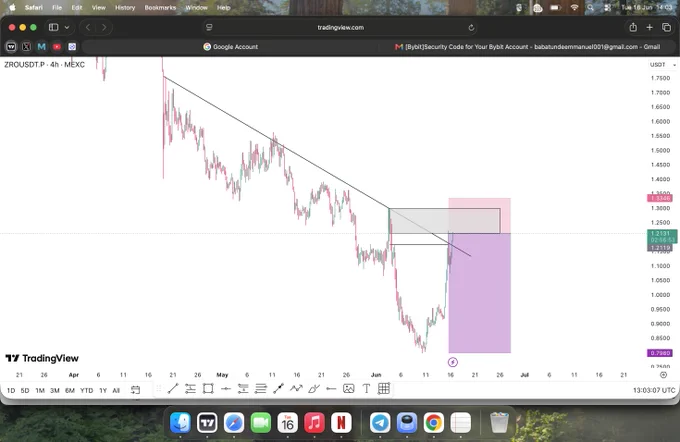Click the ZROUSDT.P symbol title
680x442 pixels.
click(44, 65)
